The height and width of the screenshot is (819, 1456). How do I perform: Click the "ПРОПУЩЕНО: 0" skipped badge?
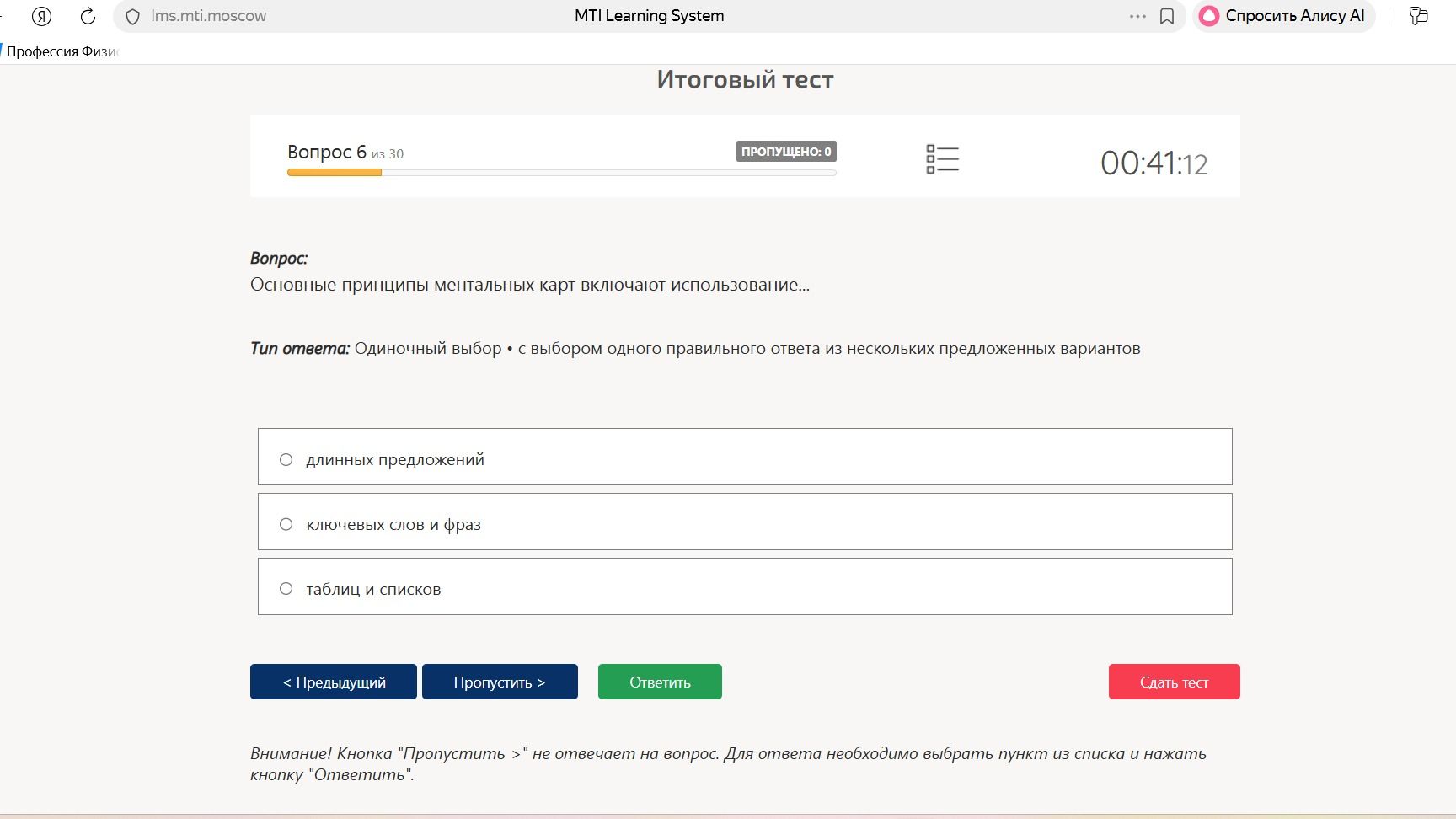click(786, 152)
